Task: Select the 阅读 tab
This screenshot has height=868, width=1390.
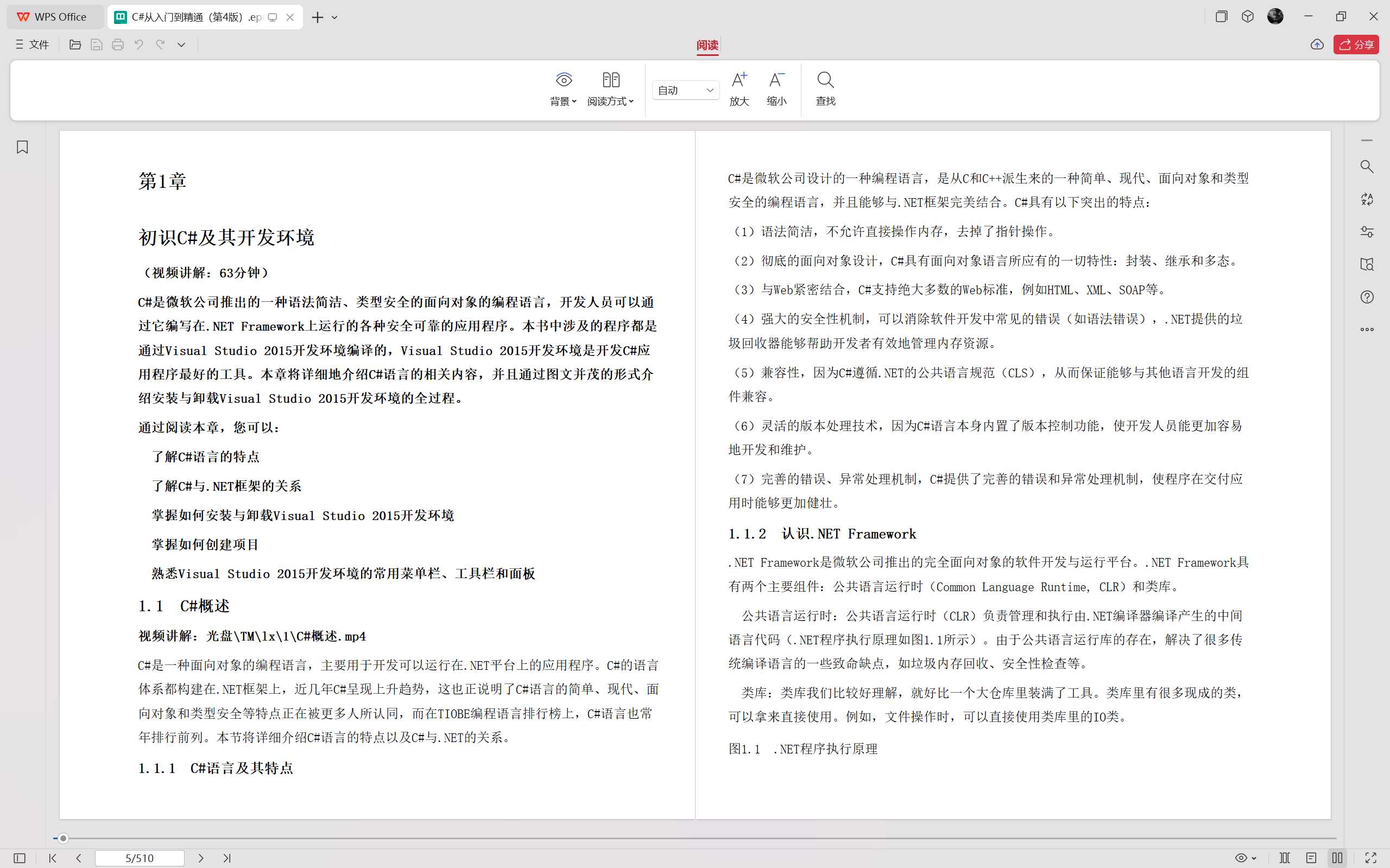Action: [x=707, y=45]
